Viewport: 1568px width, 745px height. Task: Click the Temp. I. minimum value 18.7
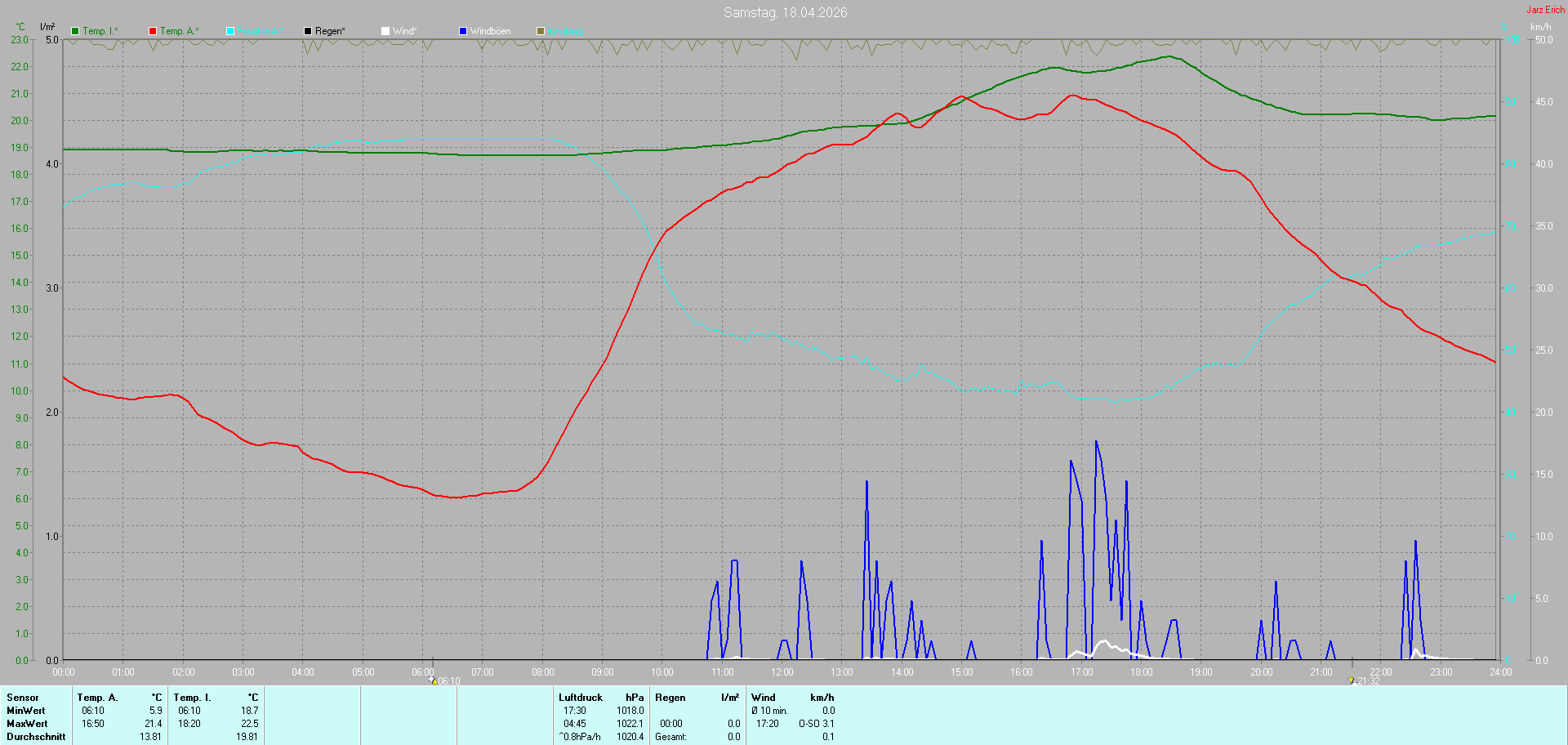pyautogui.click(x=250, y=711)
